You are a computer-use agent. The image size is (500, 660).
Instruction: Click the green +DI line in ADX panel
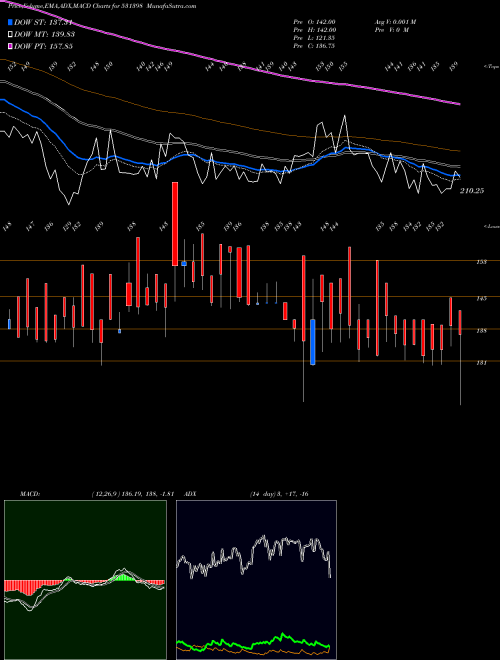tap(253, 644)
